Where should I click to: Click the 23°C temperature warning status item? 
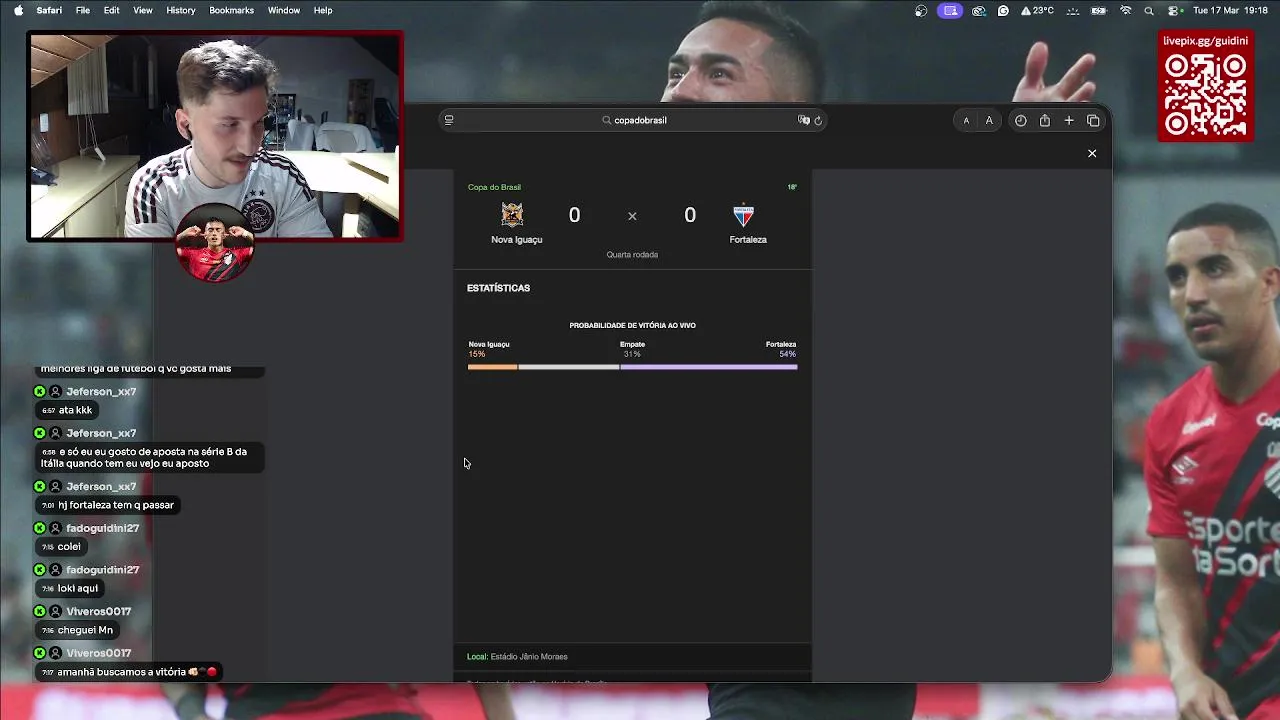point(1037,10)
